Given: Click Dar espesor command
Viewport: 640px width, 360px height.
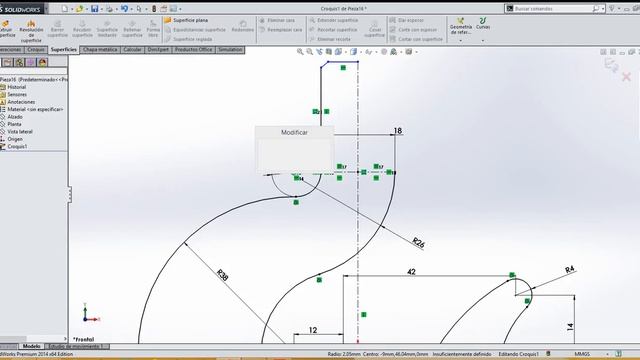Looking at the screenshot, I should pos(407,20).
